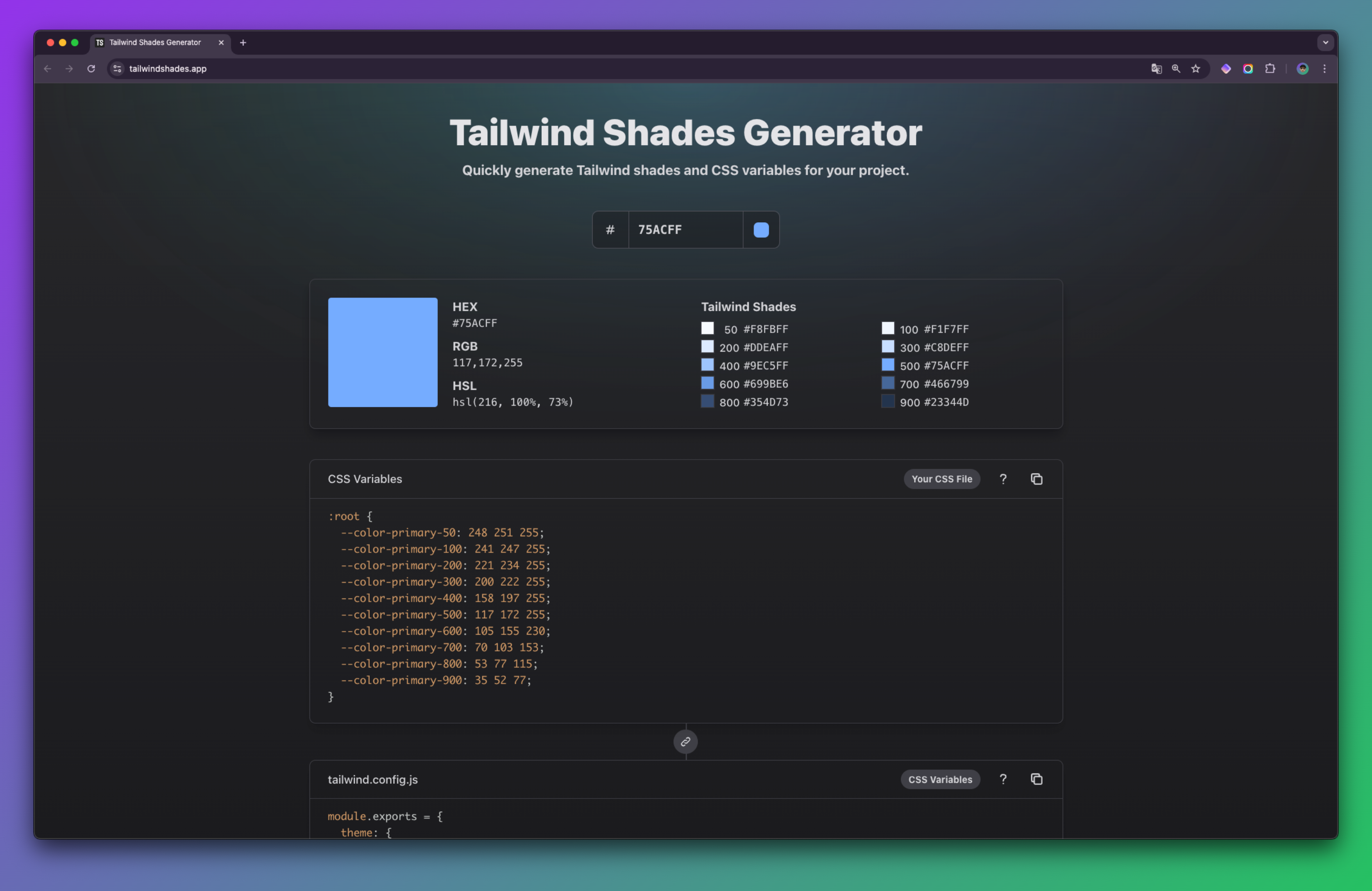Image resolution: width=1372 pixels, height=891 pixels.
Task: Select shade 900 #23344D swatch
Action: pyautogui.click(x=888, y=401)
